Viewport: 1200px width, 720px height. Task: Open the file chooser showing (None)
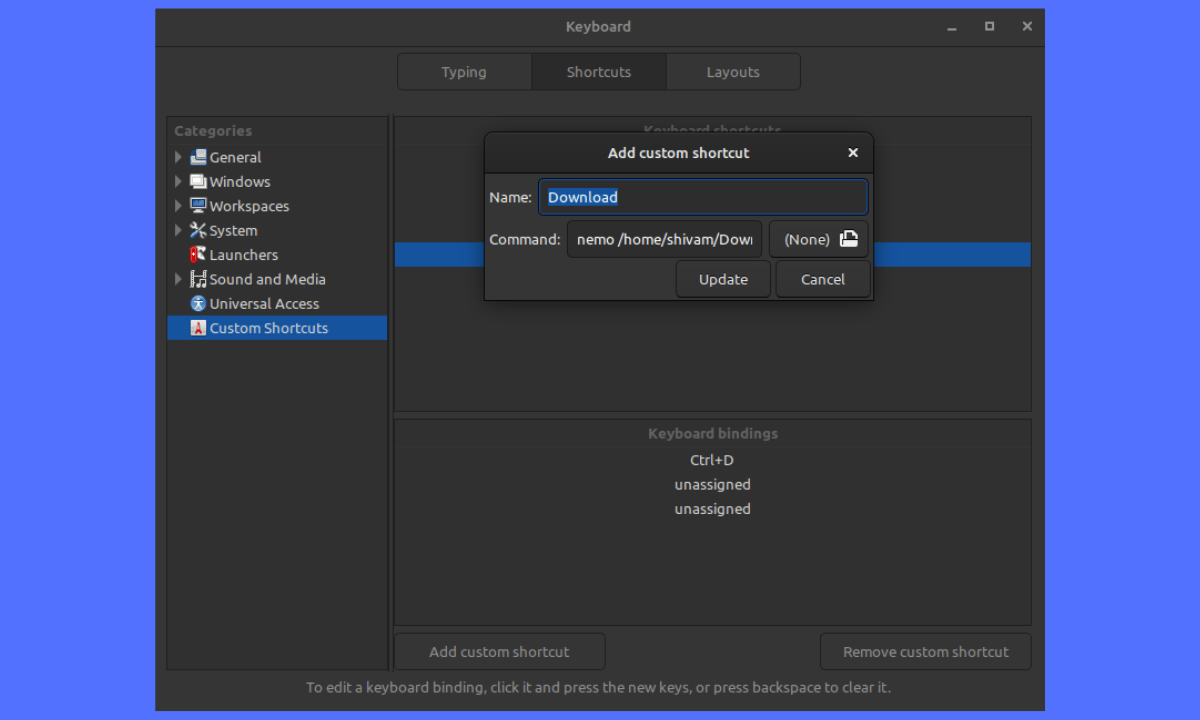click(x=819, y=240)
